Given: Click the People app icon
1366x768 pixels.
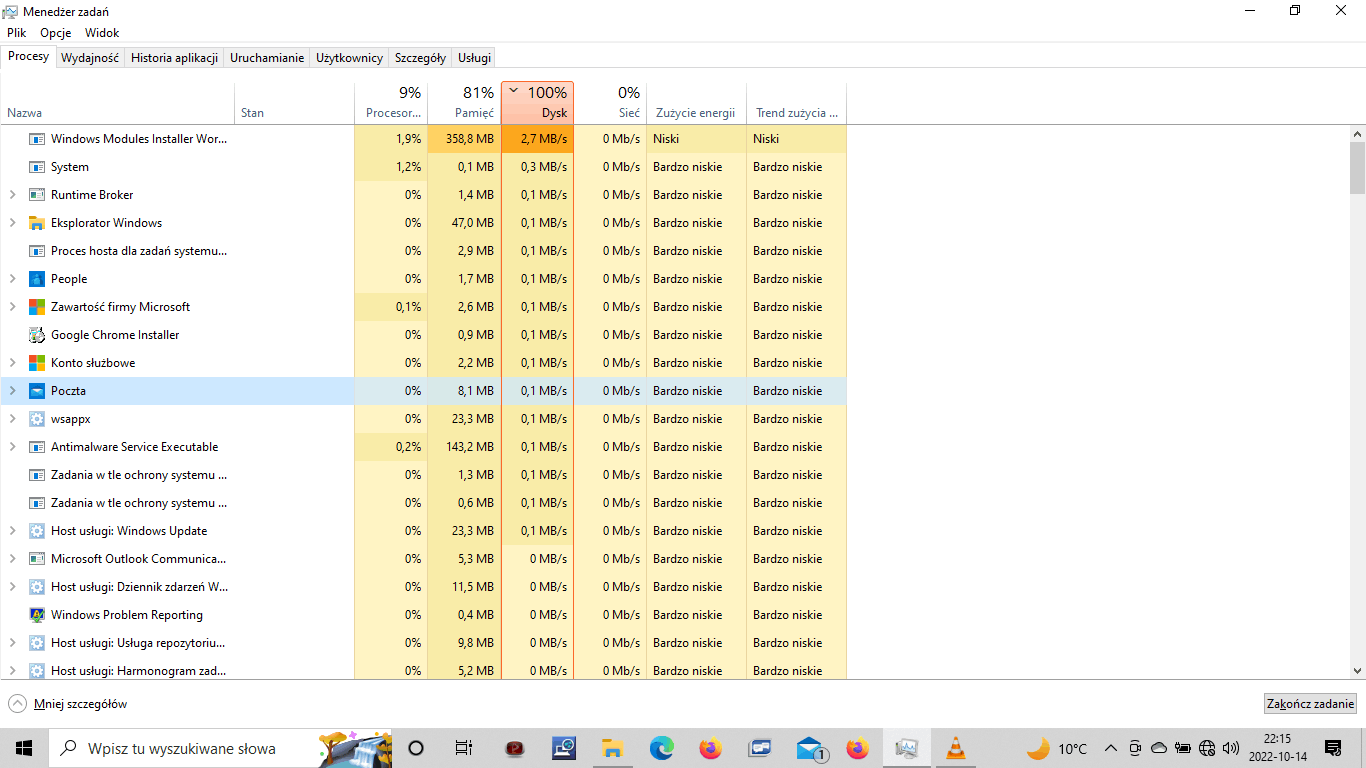Looking at the screenshot, I should pyautogui.click(x=37, y=279).
